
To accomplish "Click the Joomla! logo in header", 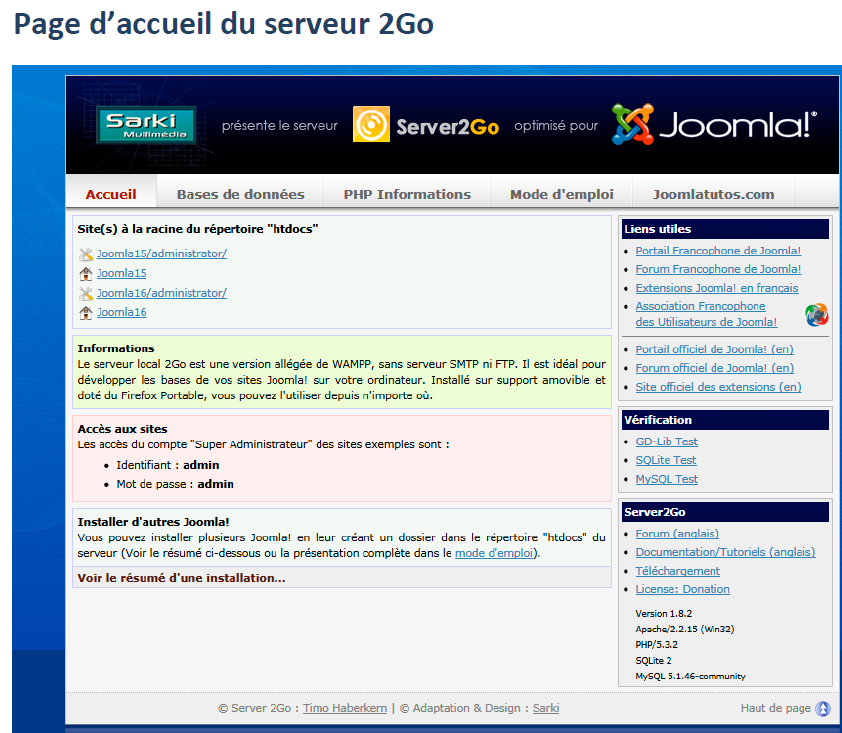I will click(715, 125).
